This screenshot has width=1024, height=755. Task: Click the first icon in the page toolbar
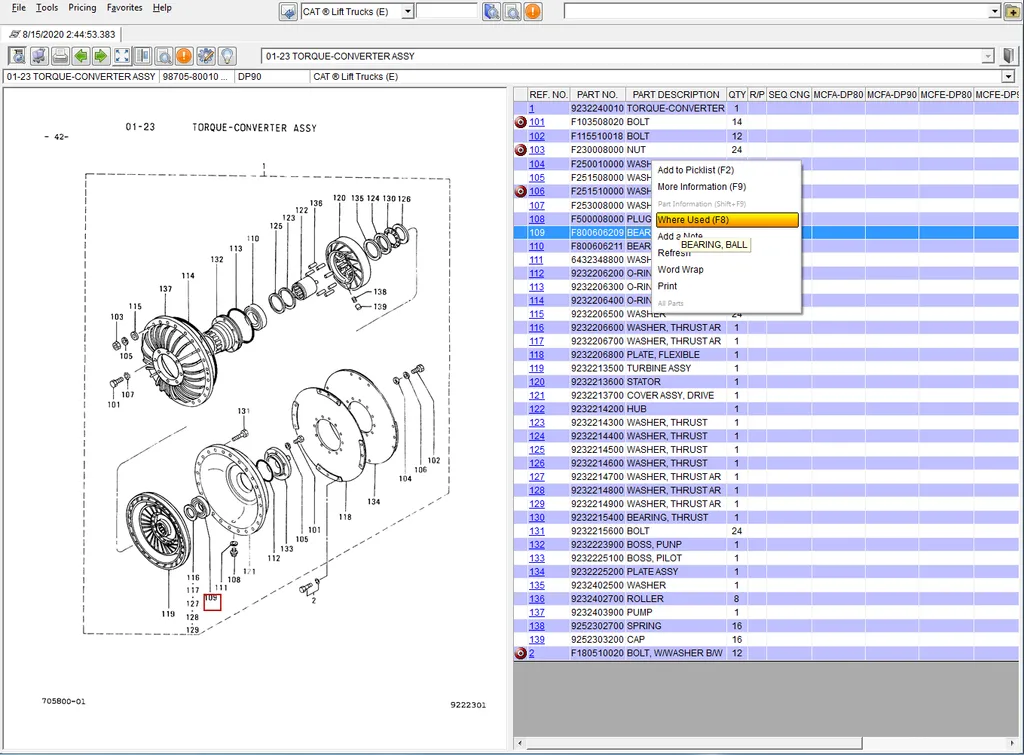(x=18, y=56)
